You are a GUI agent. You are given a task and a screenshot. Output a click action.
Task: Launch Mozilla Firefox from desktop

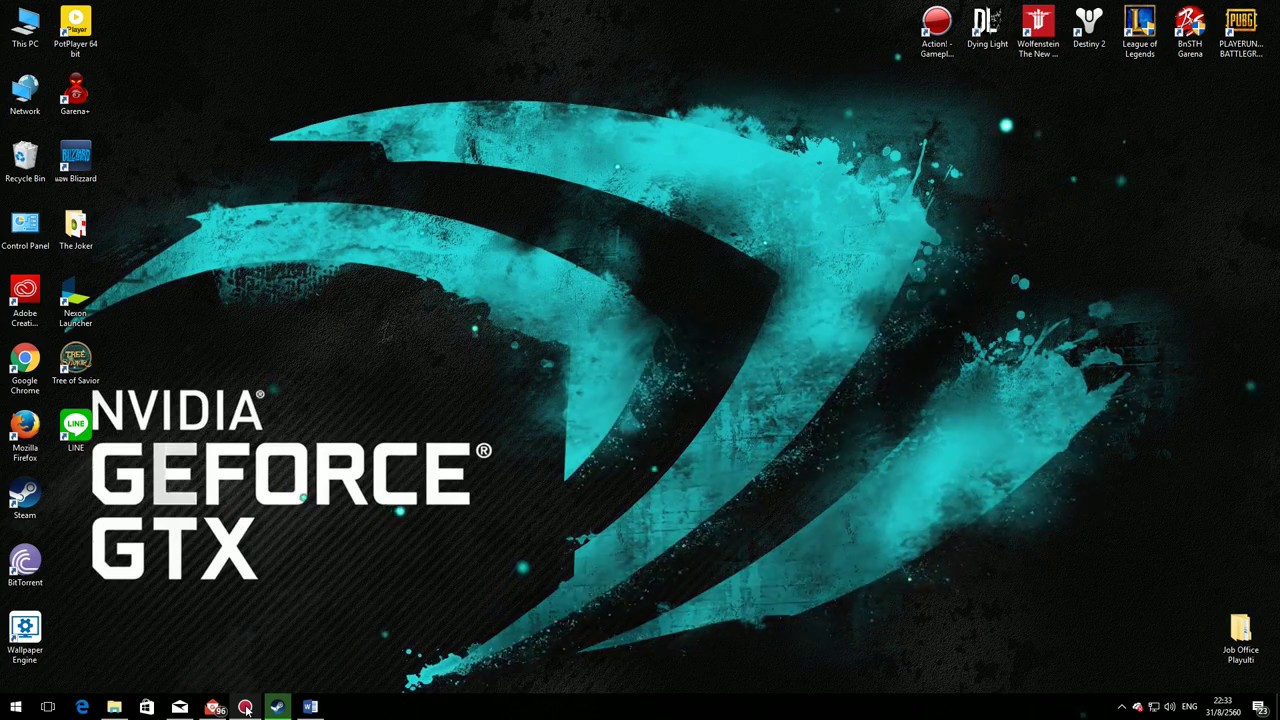pyautogui.click(x=25, y=436)
